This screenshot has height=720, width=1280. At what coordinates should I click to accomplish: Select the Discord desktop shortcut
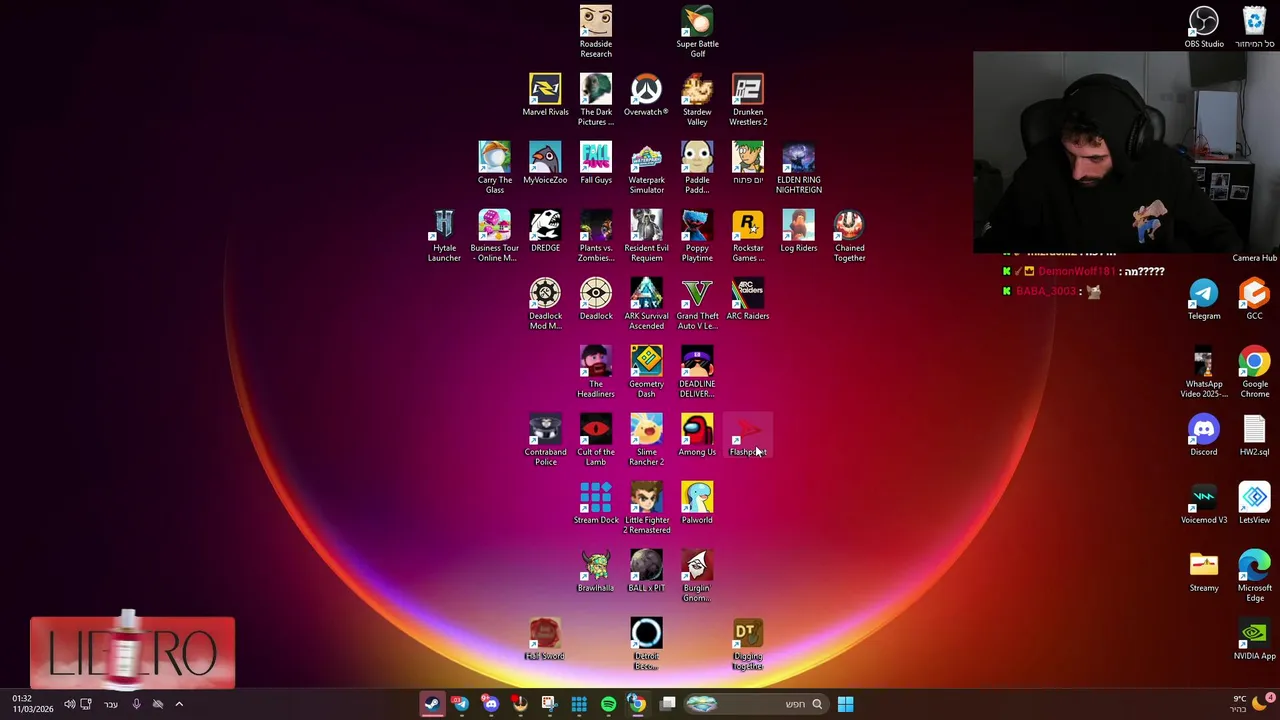click(1204, 435)
